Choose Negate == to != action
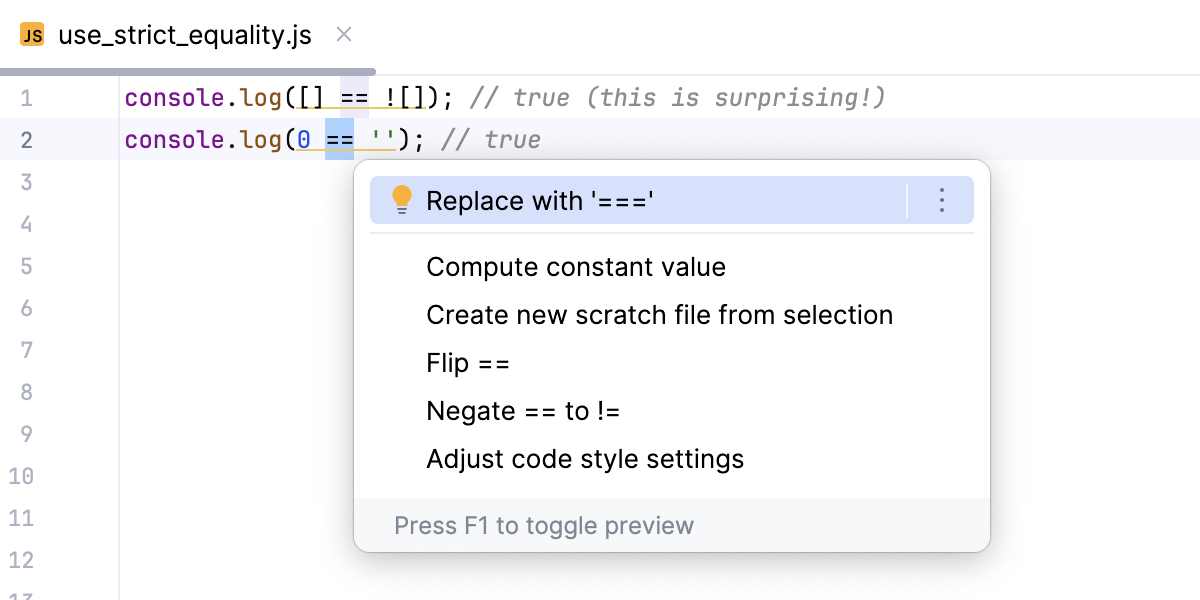The height and width of the screenshot is (600, 1200). (524, 411)
